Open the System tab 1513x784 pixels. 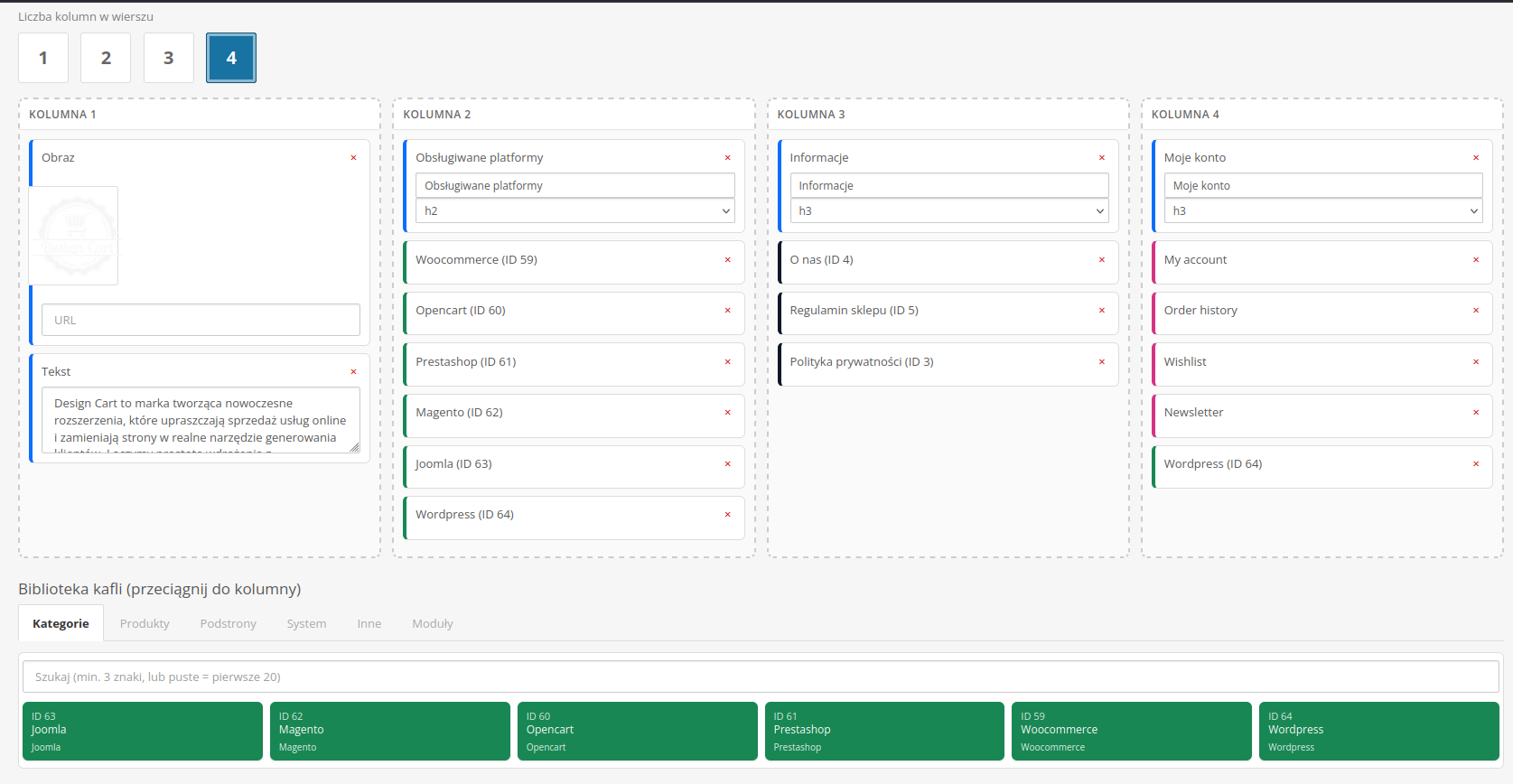pyautogui.click(x=307, y=623)
